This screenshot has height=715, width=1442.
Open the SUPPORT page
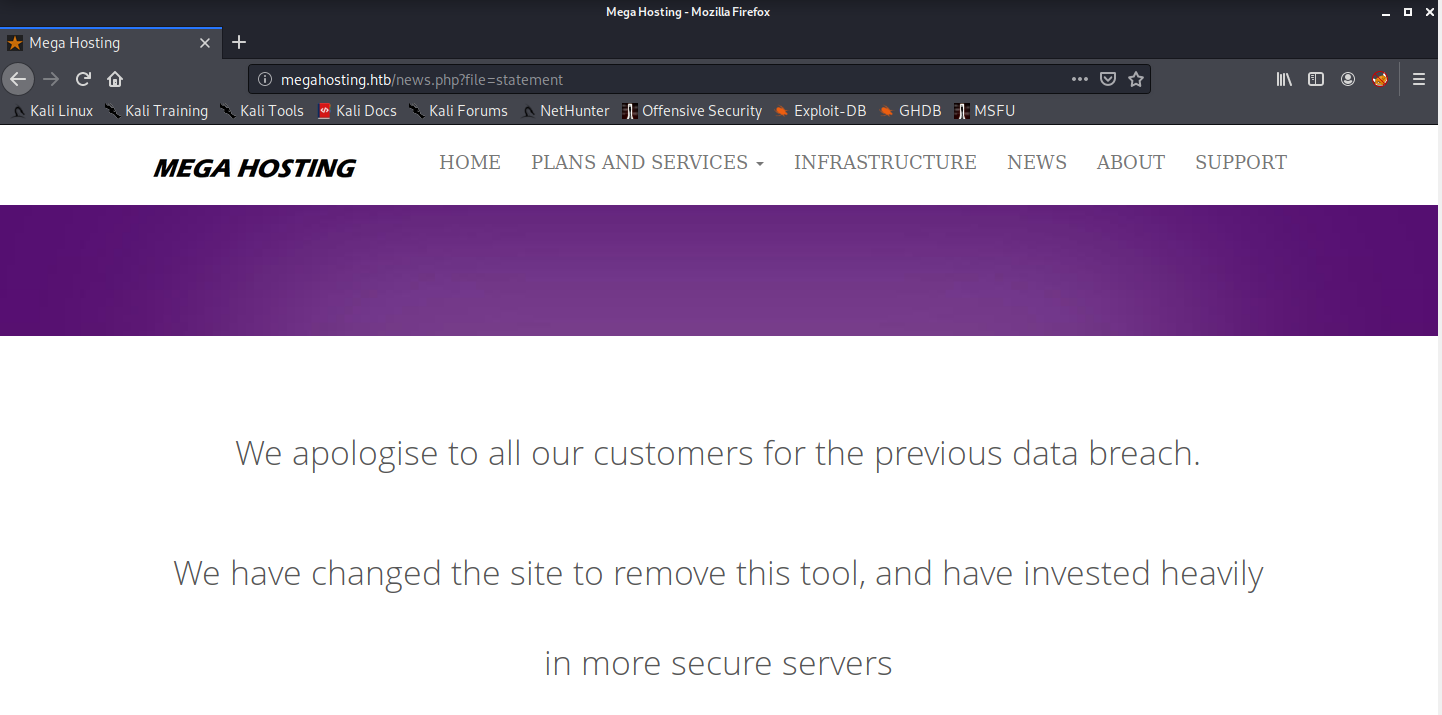click(x=1241, y=162)
